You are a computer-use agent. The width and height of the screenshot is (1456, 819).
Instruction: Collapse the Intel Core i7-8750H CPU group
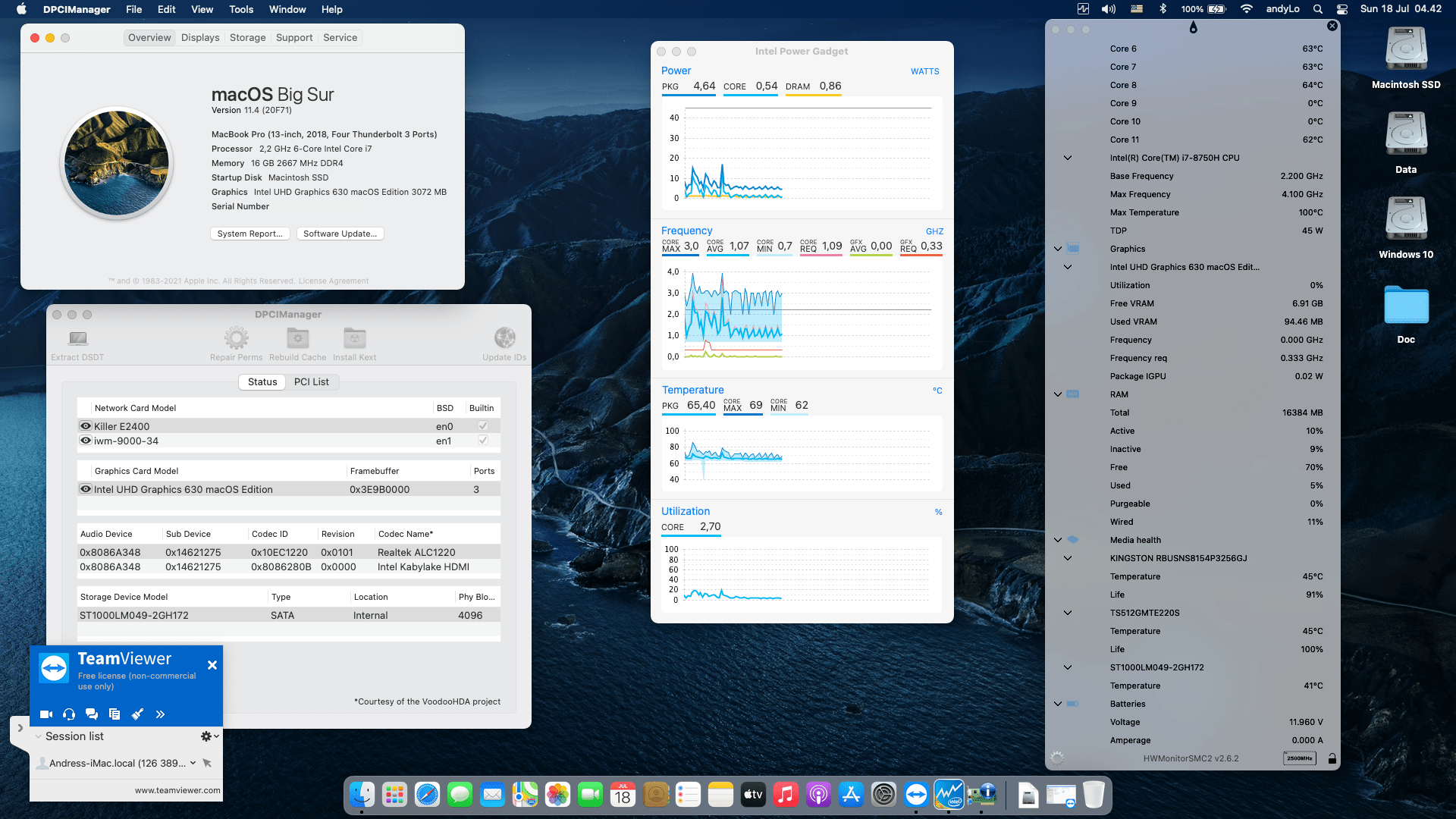click(1068, 158)
